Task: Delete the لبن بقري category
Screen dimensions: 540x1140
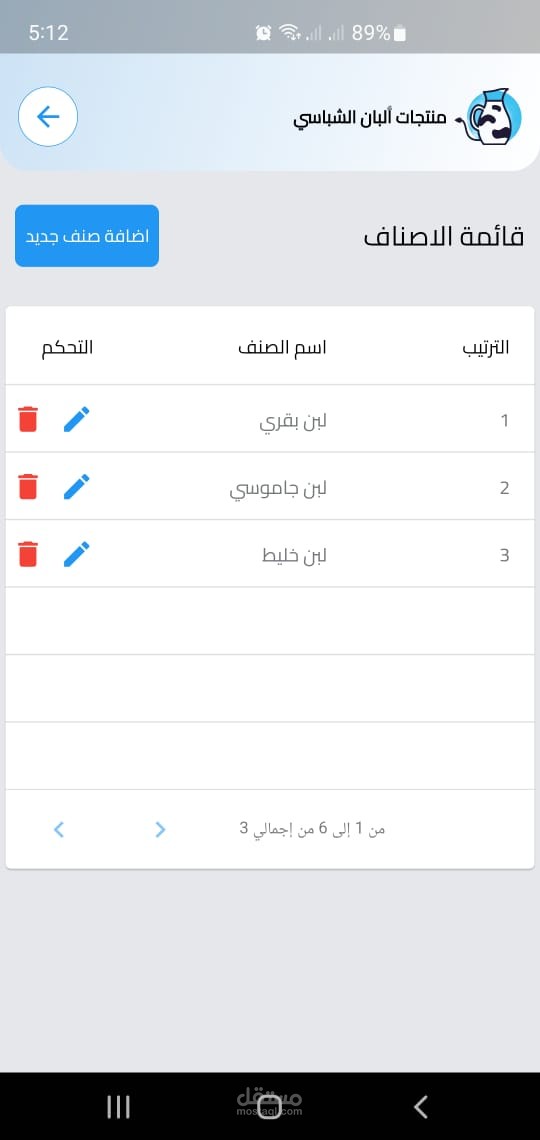Action: pyautogui.click(x=28, y=420)
